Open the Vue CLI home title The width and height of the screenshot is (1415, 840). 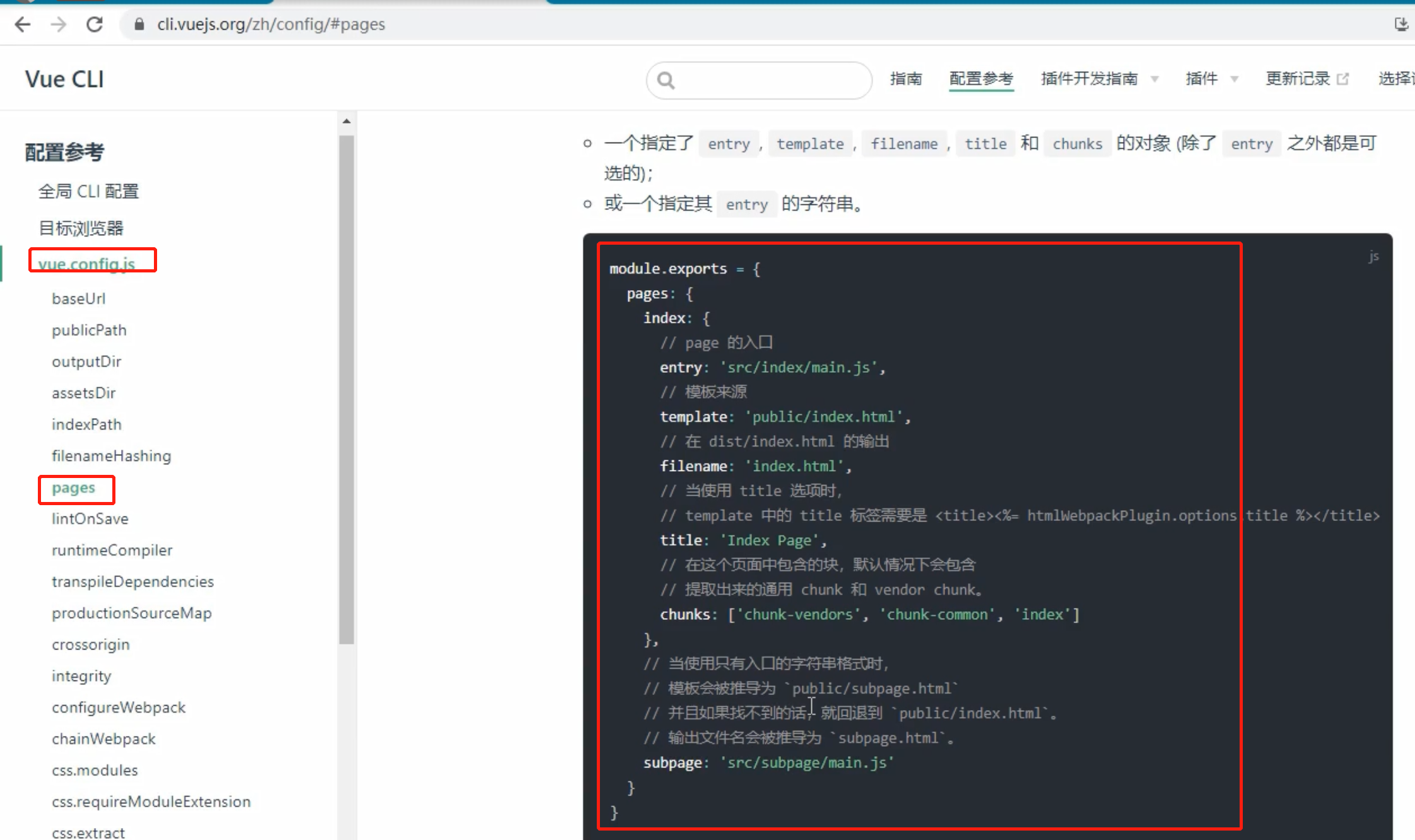click(64, 79)
